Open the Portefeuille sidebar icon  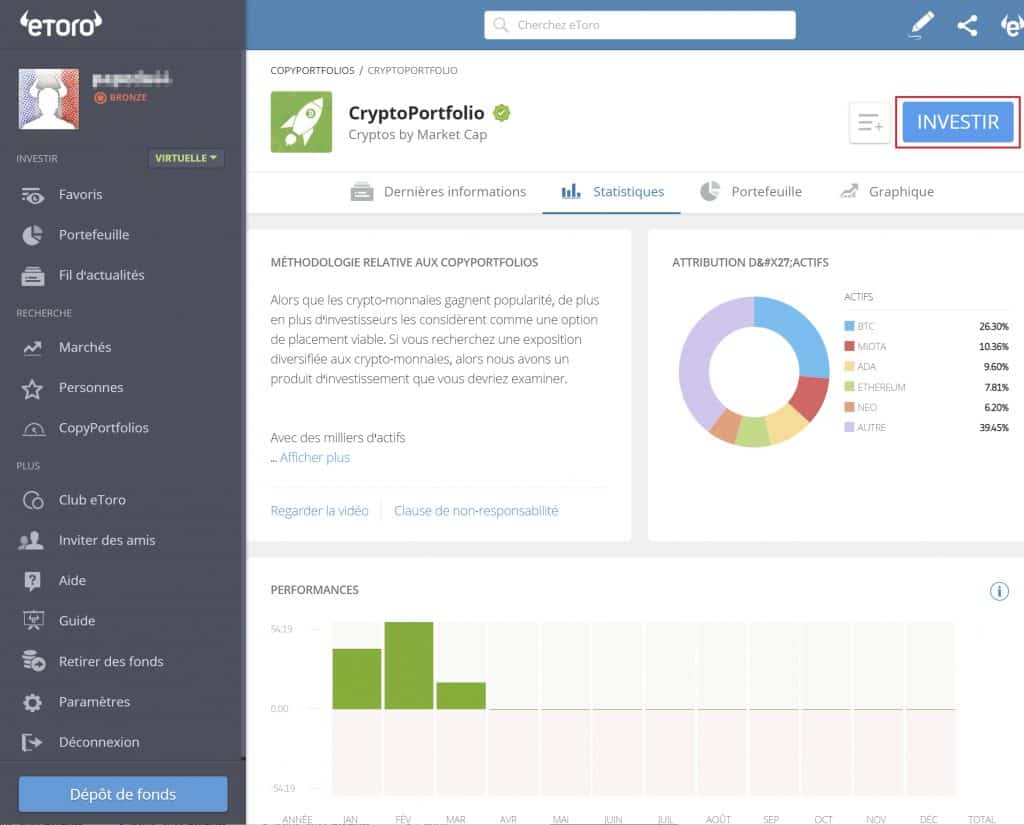tap(90, 235)
